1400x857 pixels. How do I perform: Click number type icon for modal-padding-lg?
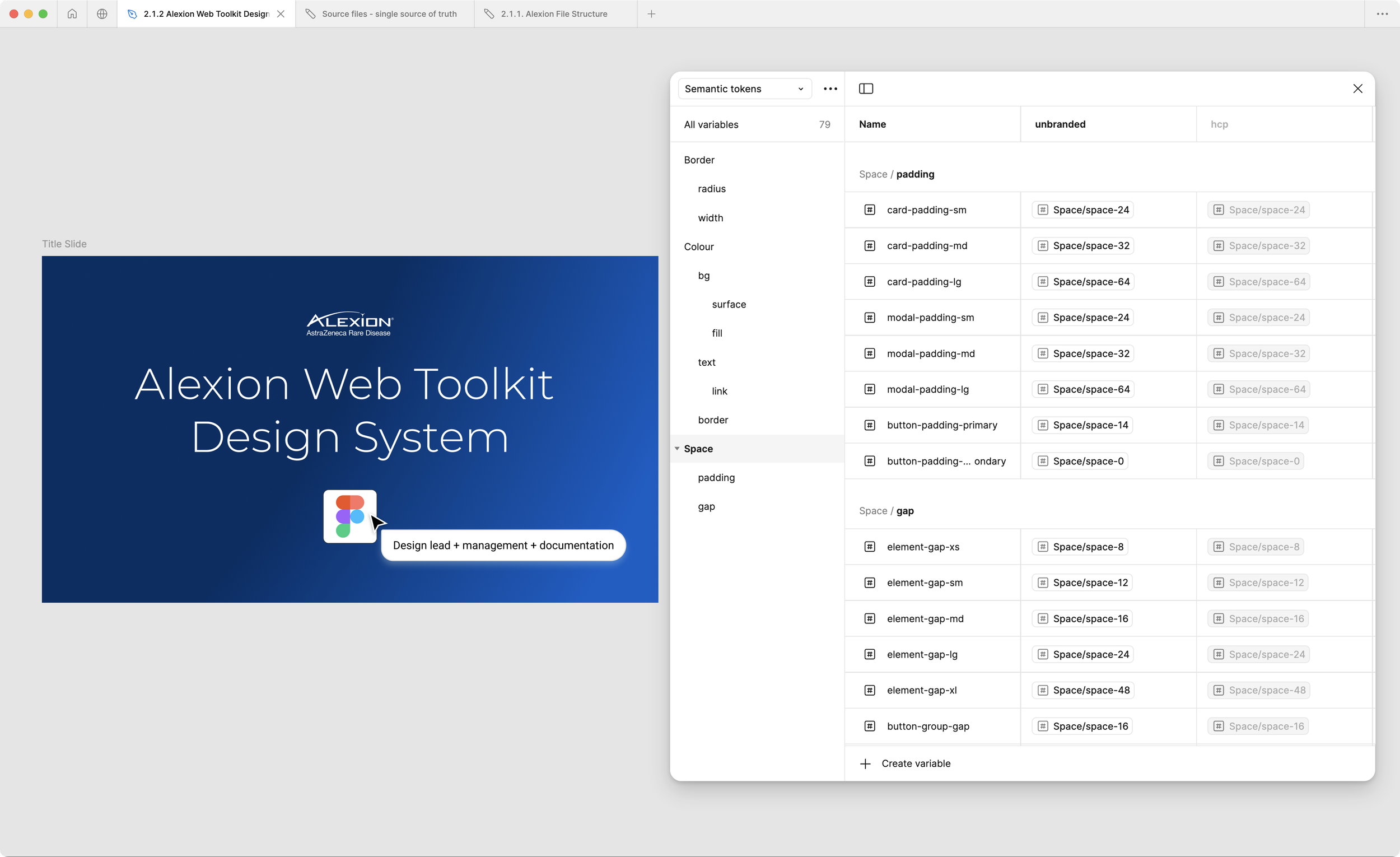coord(869,389)
